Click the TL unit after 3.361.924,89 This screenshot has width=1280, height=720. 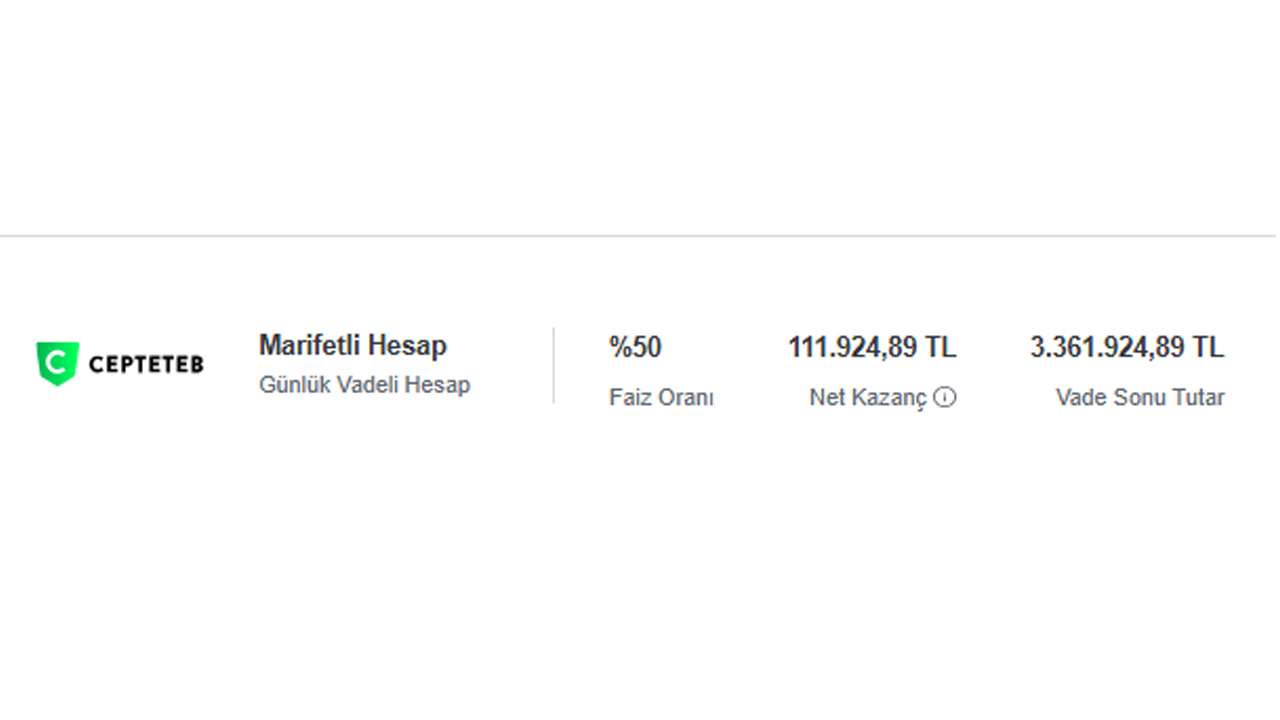1208,347
